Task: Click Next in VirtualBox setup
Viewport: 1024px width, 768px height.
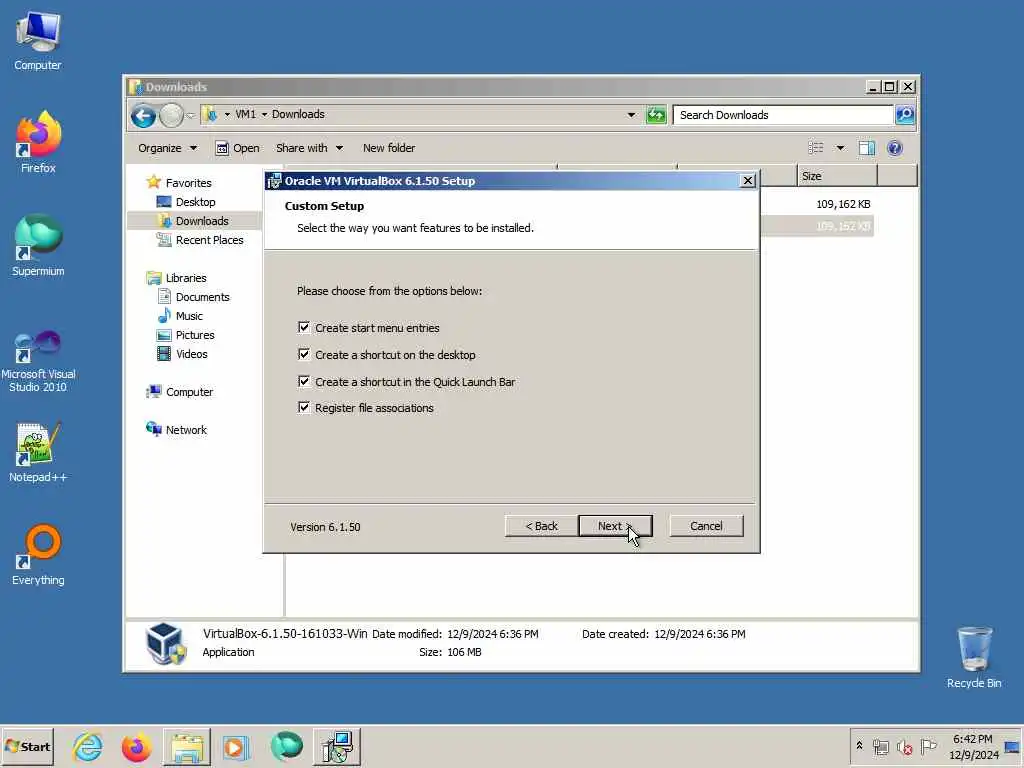Action: coord(615,526)
